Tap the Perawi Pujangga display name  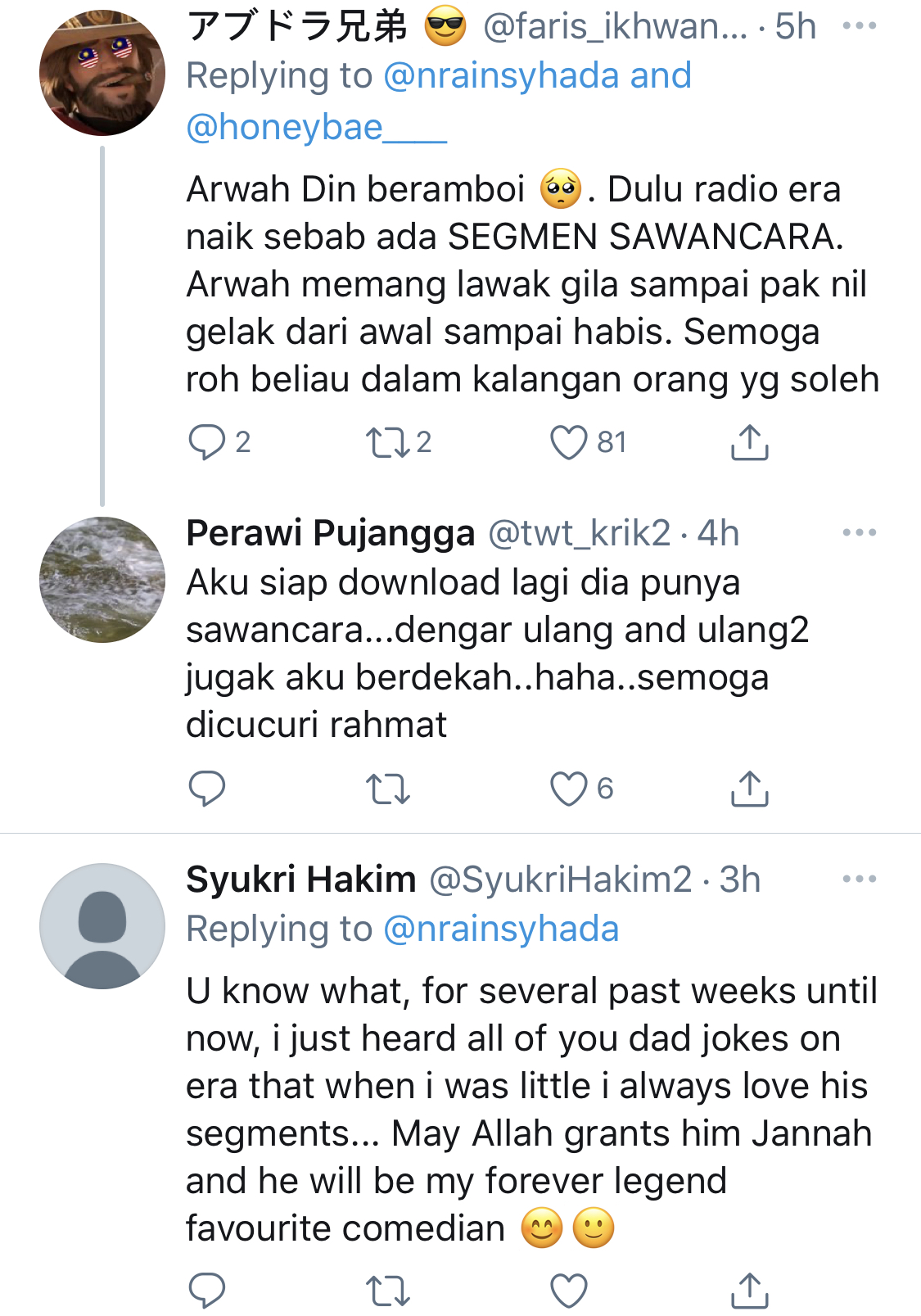[330, 533]
